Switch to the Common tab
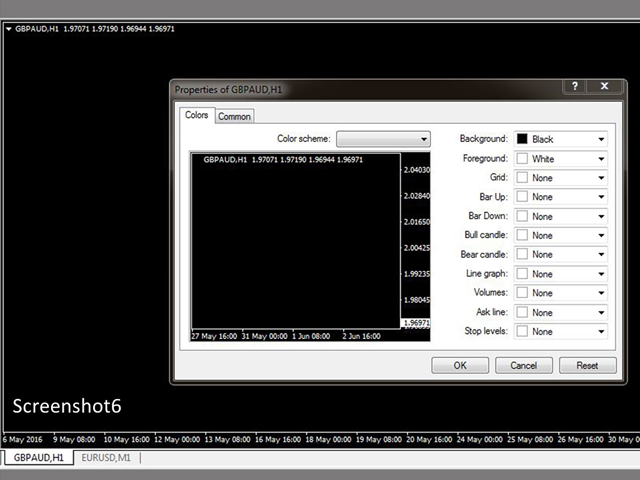The image size is (640, 480). (x=235, y=117)
